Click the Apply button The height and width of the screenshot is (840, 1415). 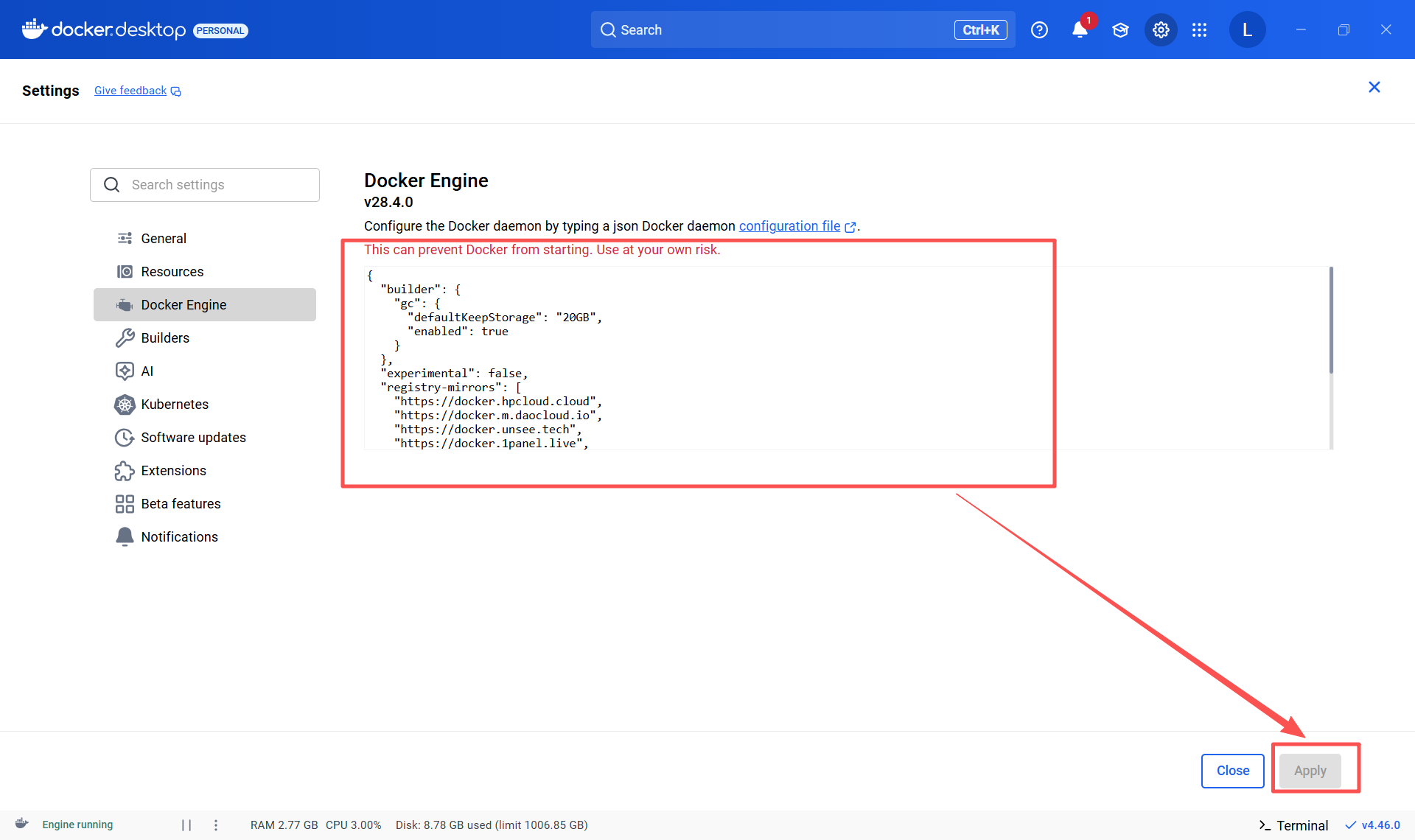[1310, 771]
